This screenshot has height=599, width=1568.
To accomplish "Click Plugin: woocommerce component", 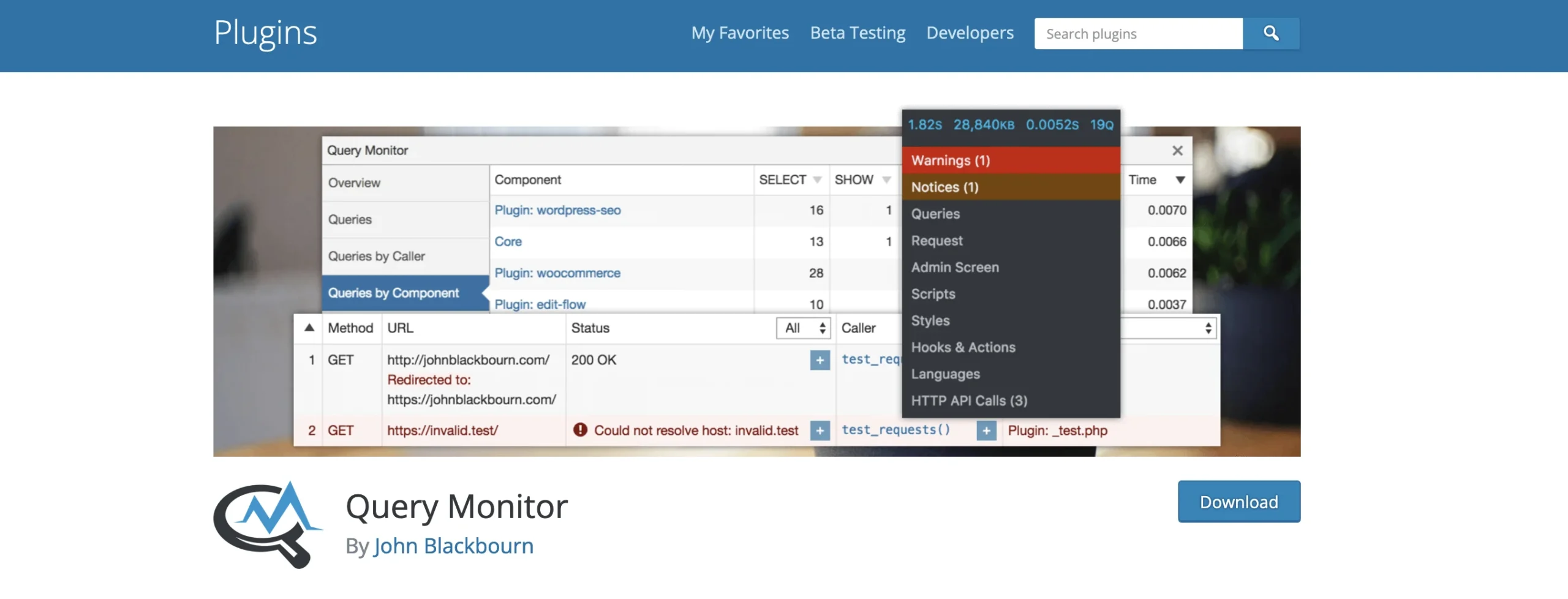I will click(x=557, y=273).
